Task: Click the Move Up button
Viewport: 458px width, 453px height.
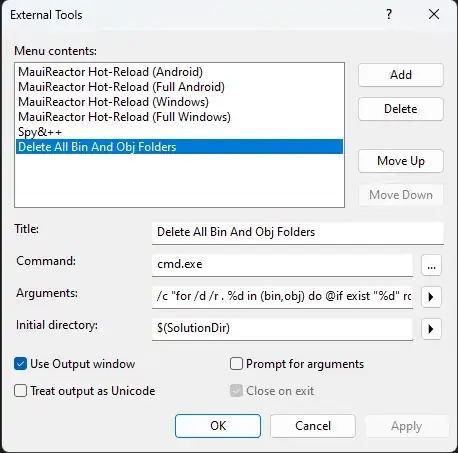Action: 401,161
